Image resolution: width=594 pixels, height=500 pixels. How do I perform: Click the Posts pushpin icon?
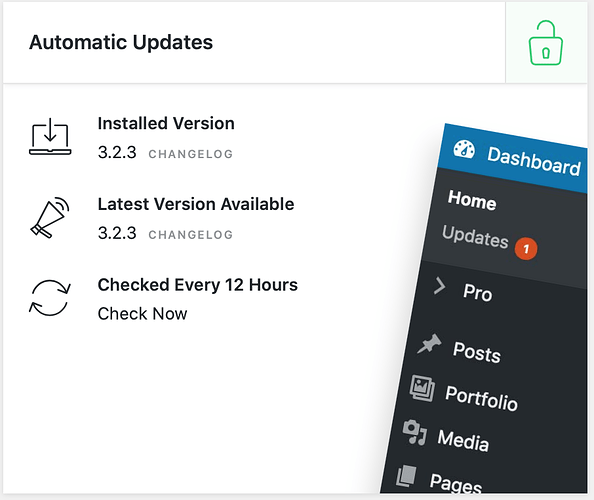click(429, 344)
